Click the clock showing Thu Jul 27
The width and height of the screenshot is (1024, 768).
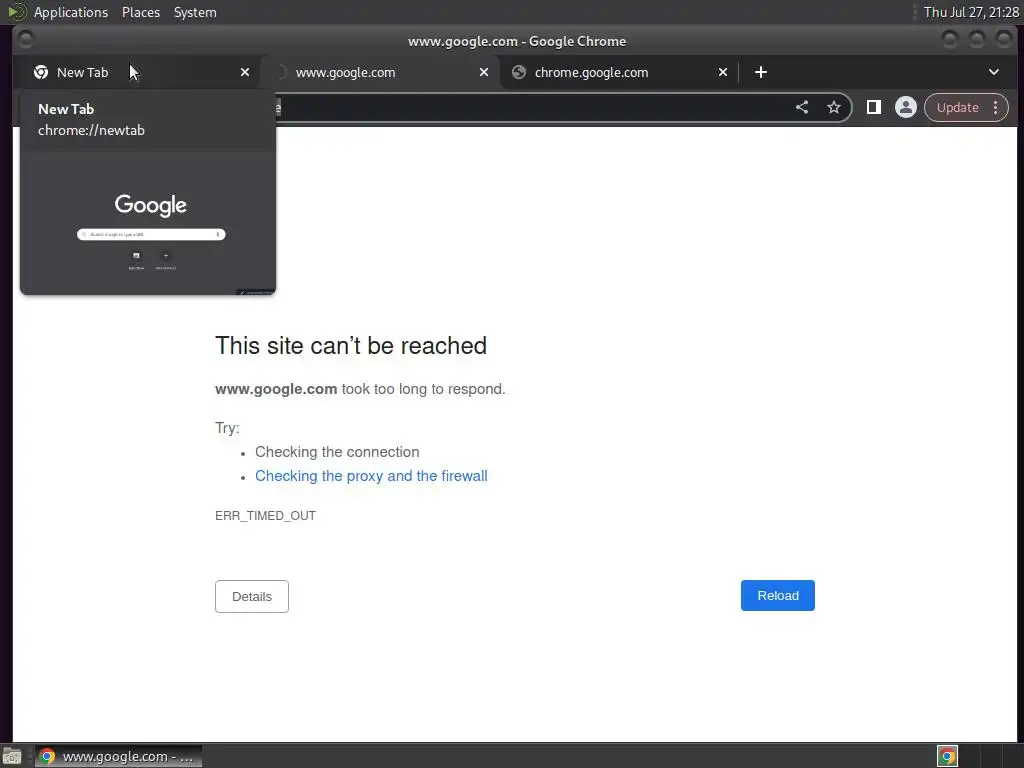coord(971,12)
